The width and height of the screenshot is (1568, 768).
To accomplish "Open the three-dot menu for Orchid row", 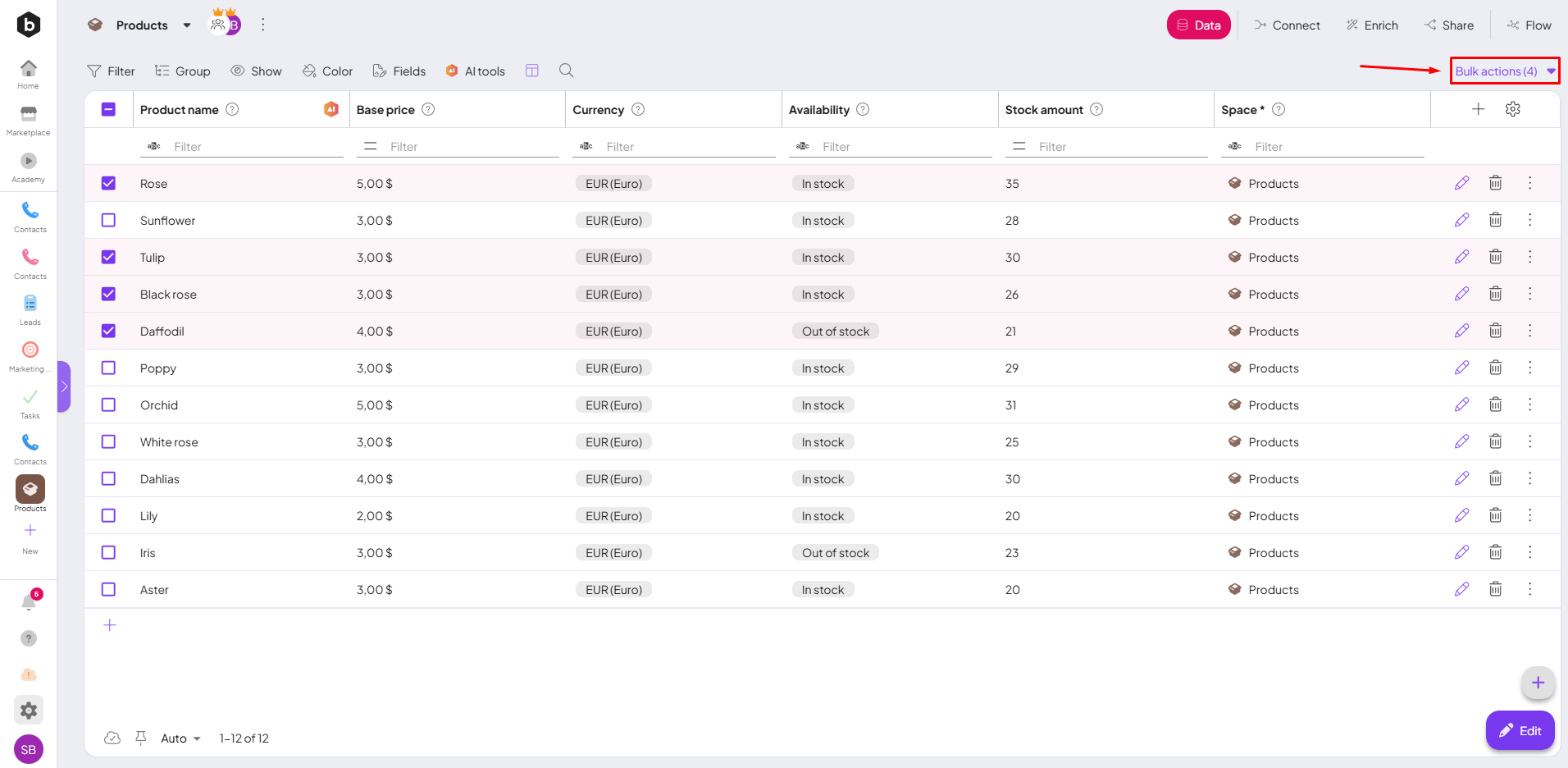I will [x=1529, y=405].
